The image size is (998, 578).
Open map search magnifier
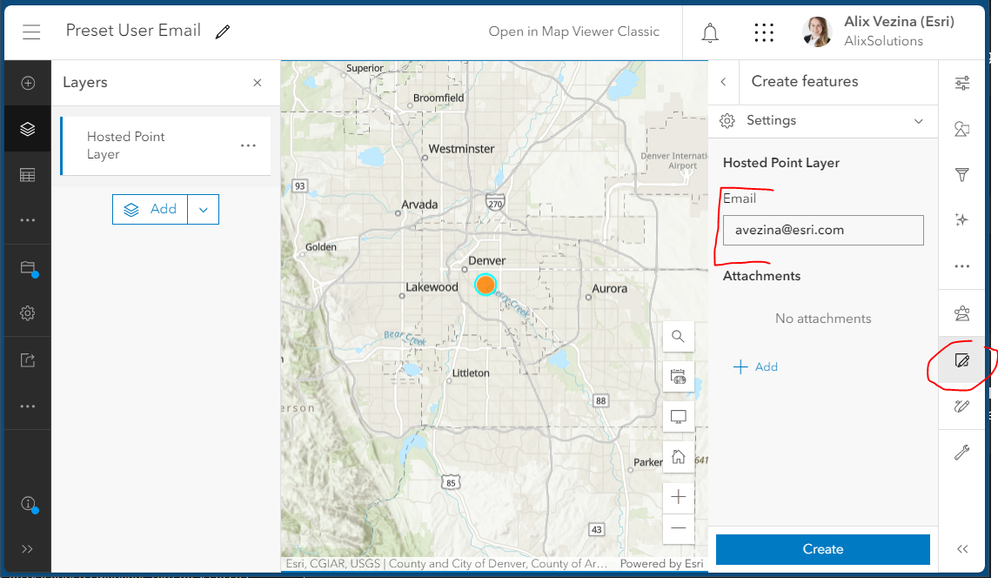[x=678, y=336]
